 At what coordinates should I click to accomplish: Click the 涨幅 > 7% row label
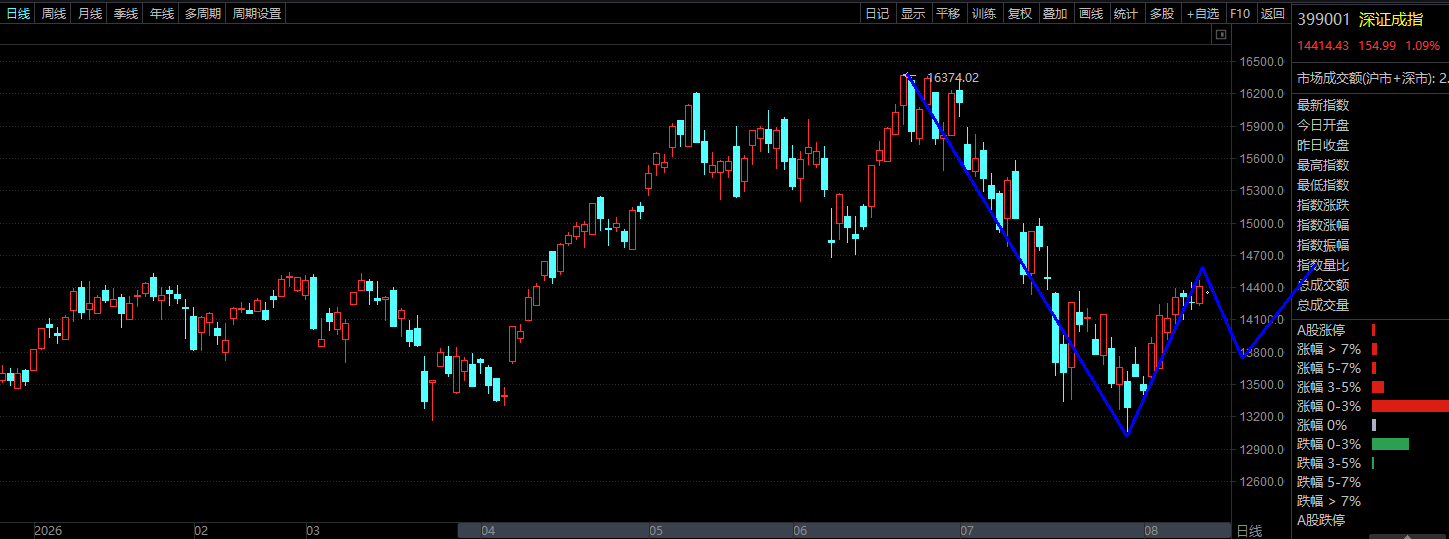click(x=1329, y=349)
